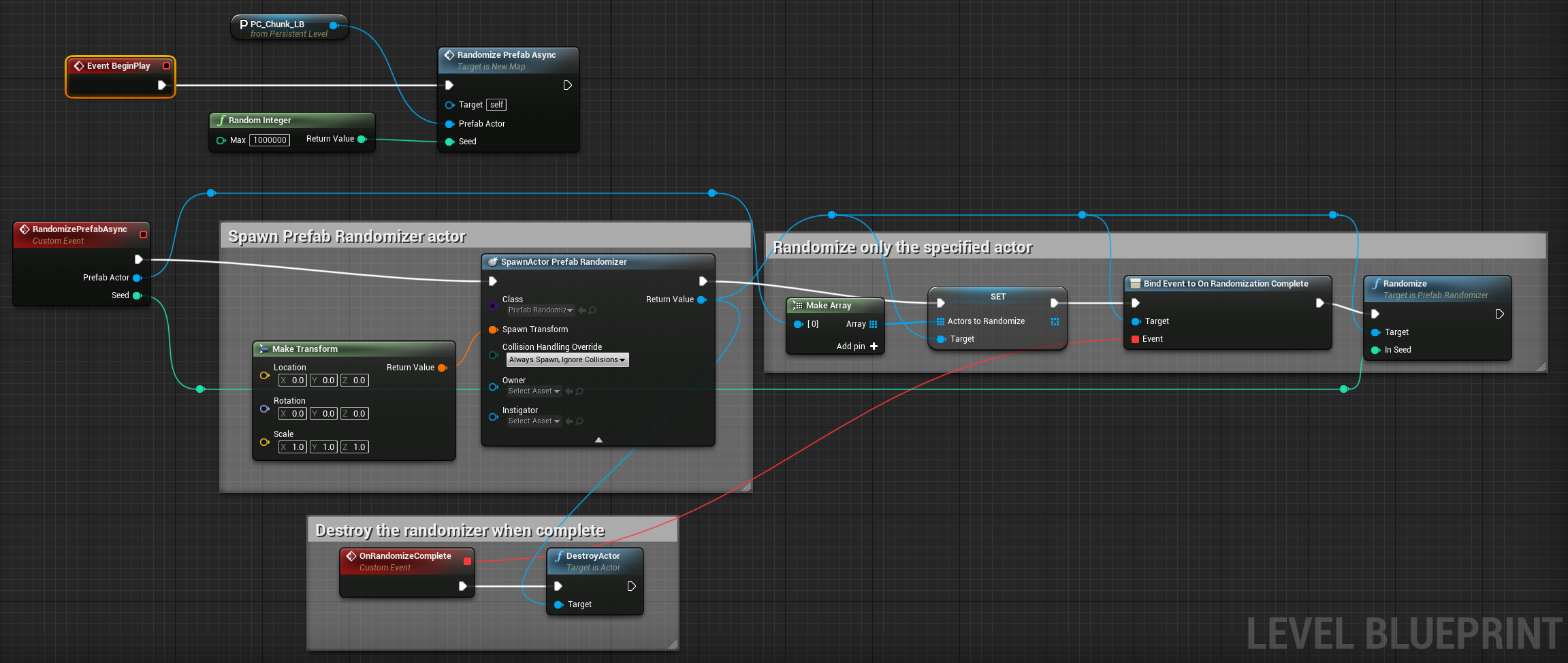The width and height of the screenshot is (1568, 663).
Task: Click the Make Transform Location input pin
Action: [x=265, y=375]
